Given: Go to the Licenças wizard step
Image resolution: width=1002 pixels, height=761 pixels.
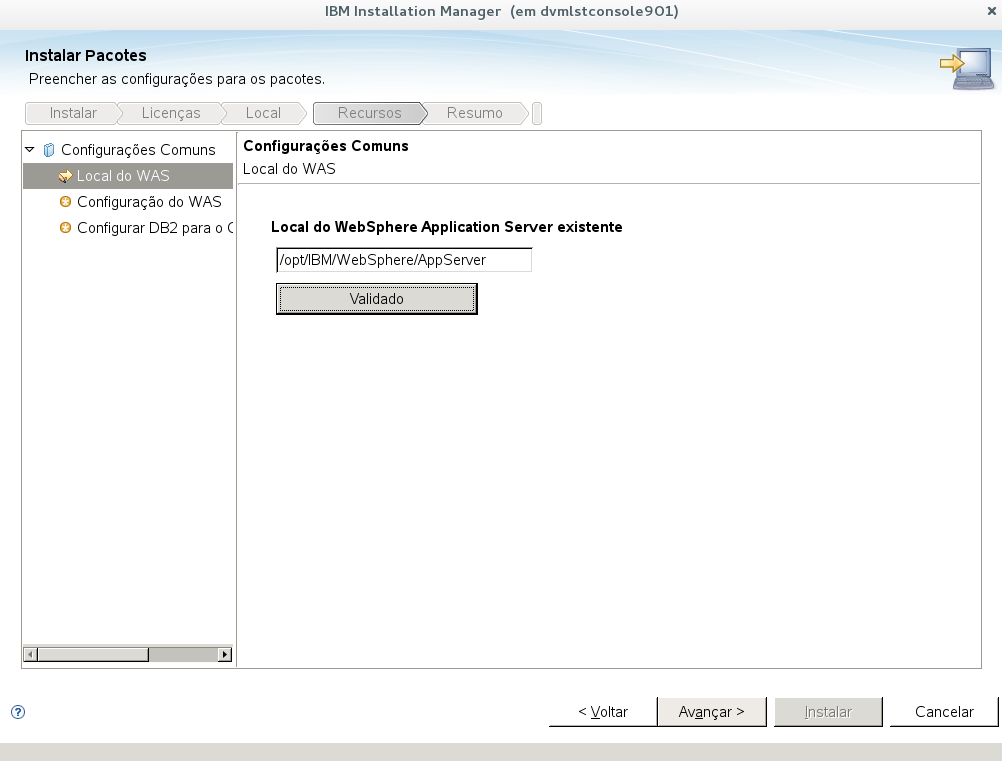Looking at the screenshot, I should point(171,113).
